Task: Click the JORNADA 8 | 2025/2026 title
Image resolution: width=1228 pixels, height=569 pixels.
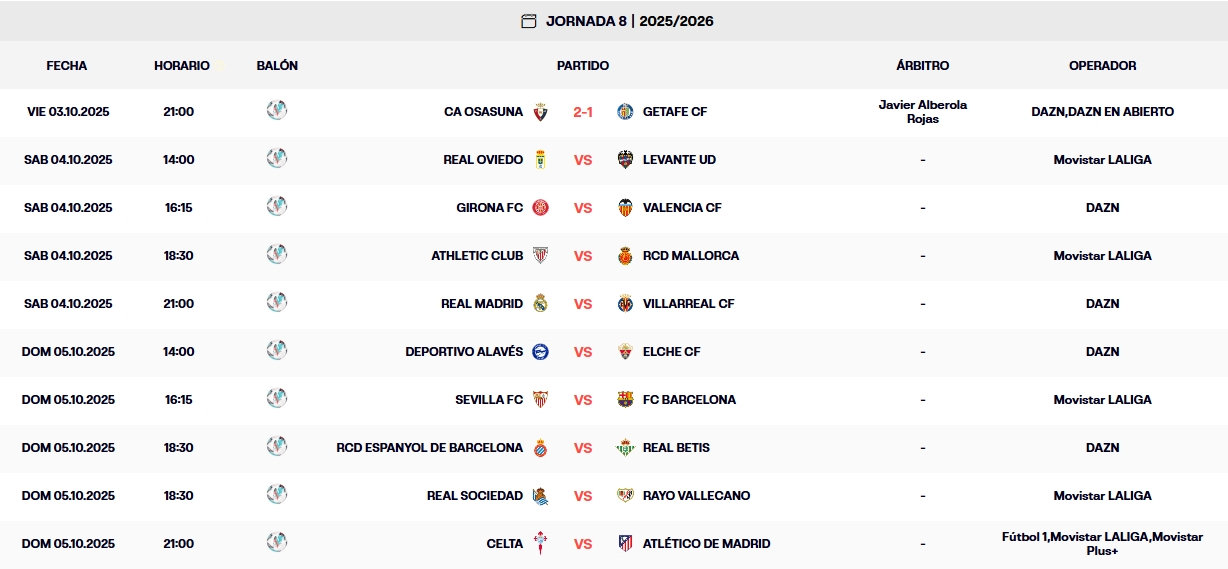Action: 629,21
